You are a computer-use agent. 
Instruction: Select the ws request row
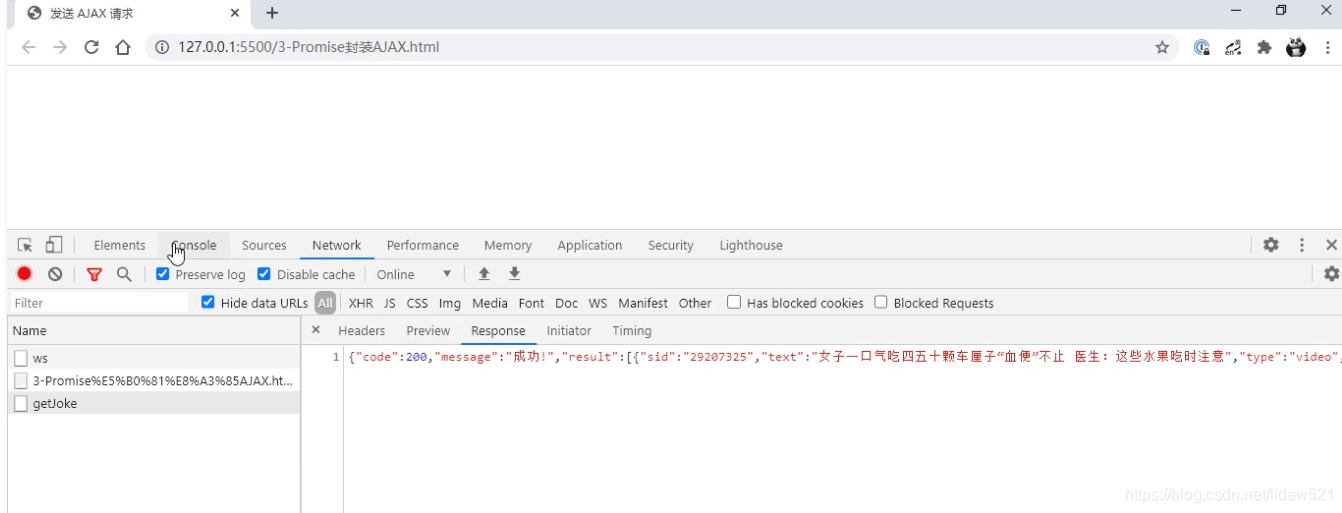[153, 358]
